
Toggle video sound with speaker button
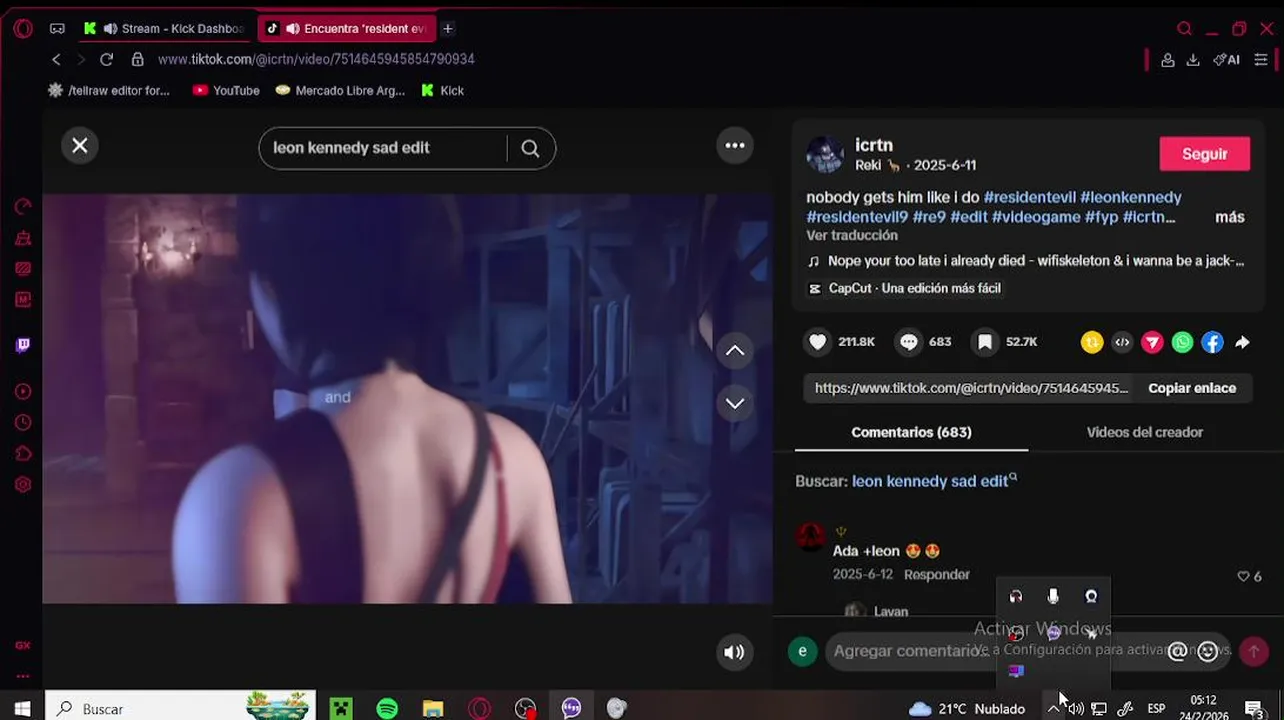[734, 652]
